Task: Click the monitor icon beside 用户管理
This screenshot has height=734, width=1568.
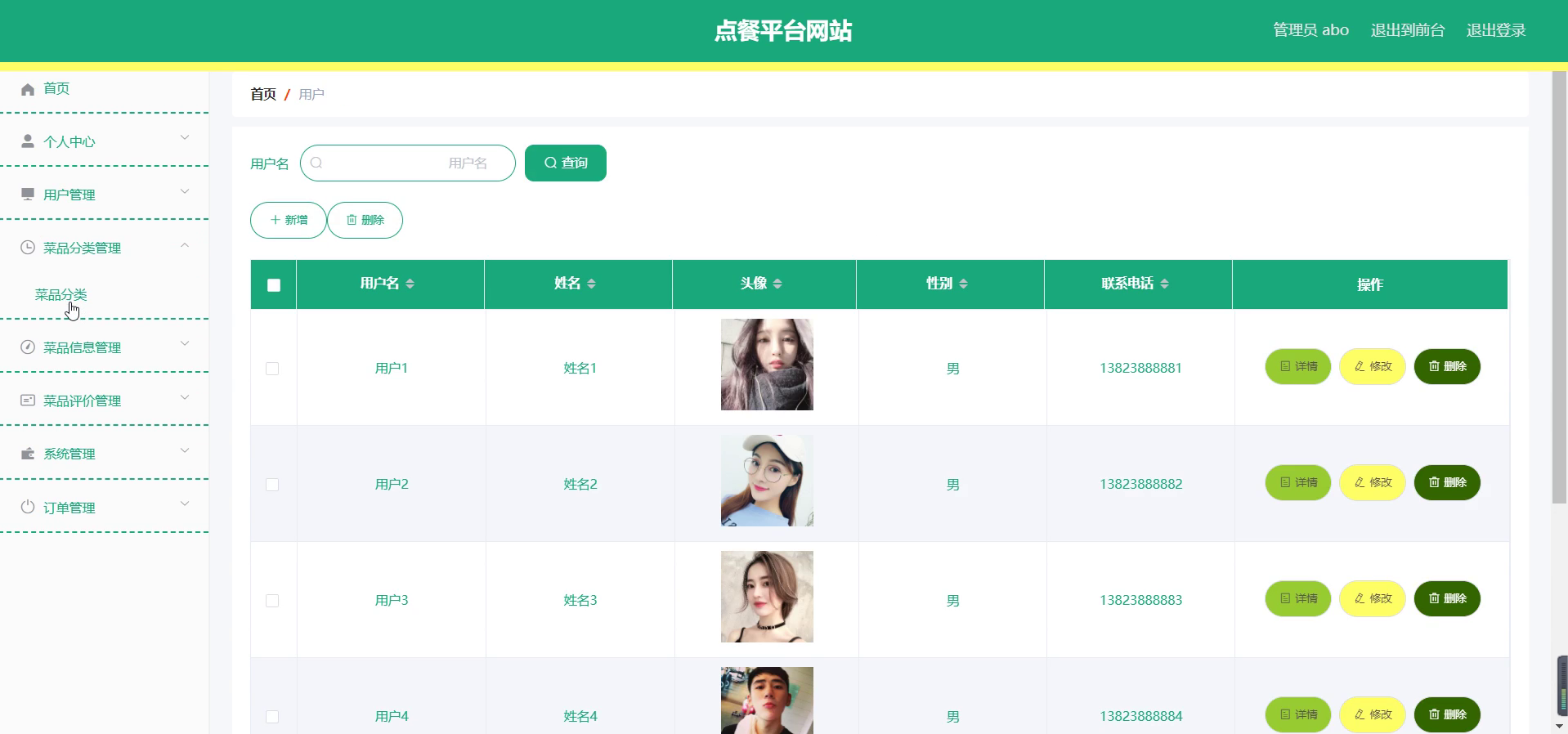Action: pos(28,195)
